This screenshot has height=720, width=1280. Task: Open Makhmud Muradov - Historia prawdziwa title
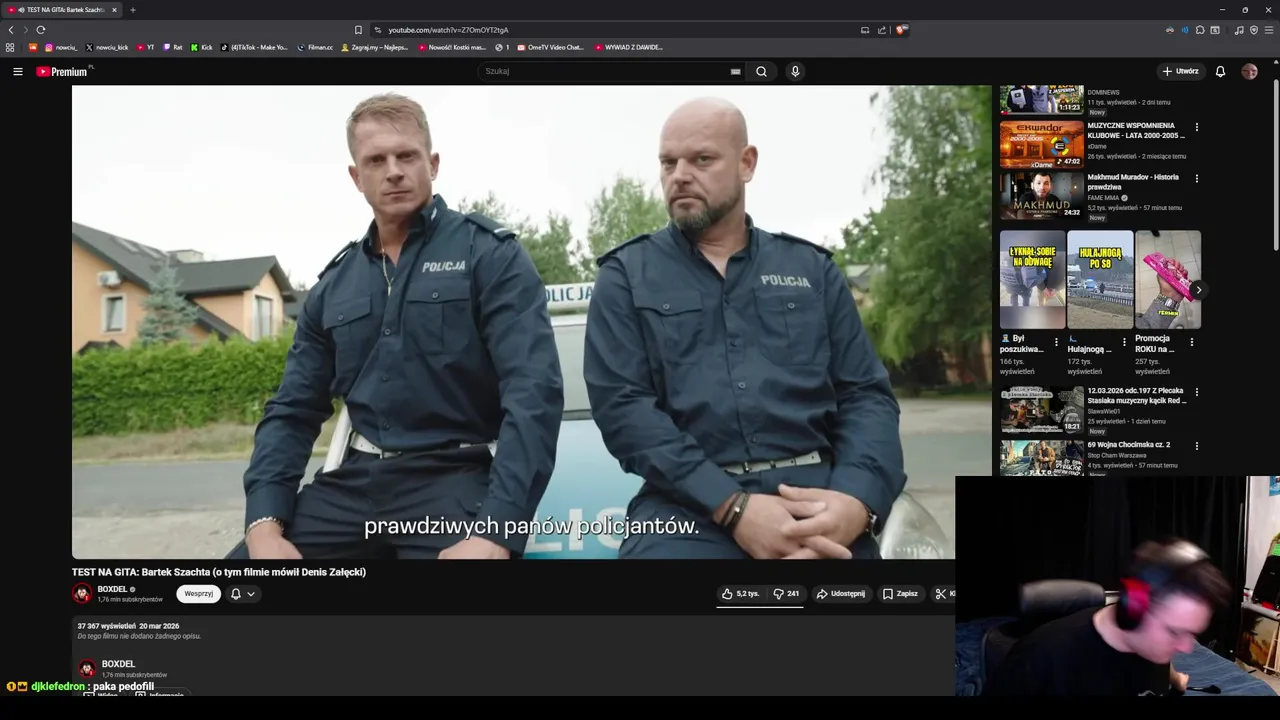(1133, 182)
